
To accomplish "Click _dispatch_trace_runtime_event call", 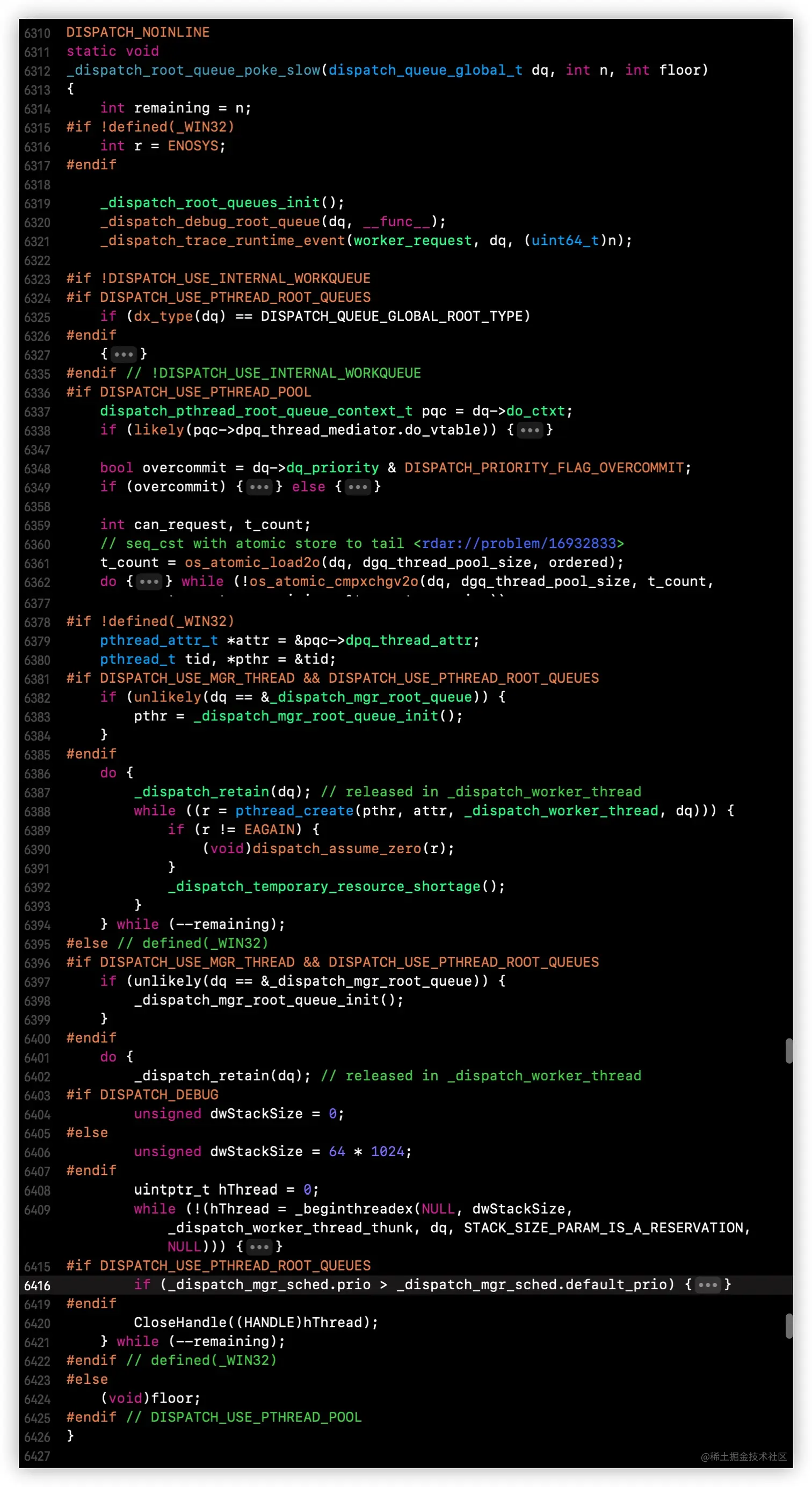I will click(x=223, y=240).
